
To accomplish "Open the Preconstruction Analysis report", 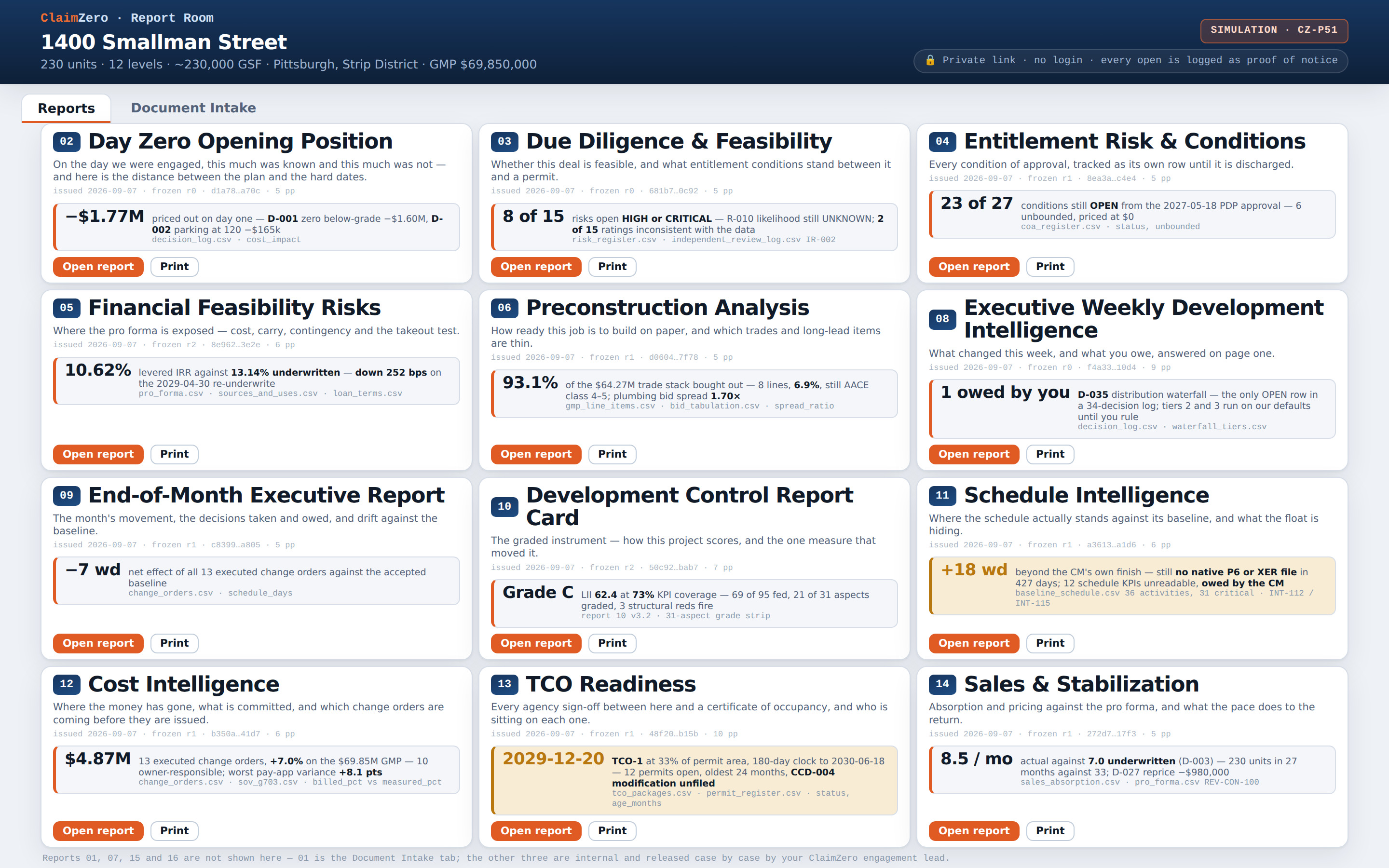I will click(x=536, y=454).
